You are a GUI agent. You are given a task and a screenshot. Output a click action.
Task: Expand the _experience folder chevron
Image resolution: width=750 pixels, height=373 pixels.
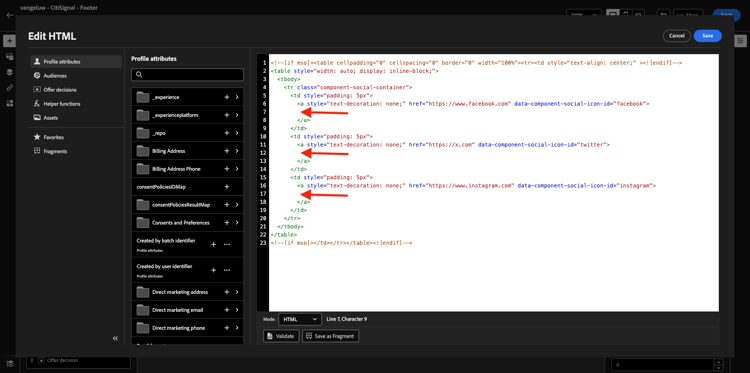pyautogui.click(x=237, y=97)
